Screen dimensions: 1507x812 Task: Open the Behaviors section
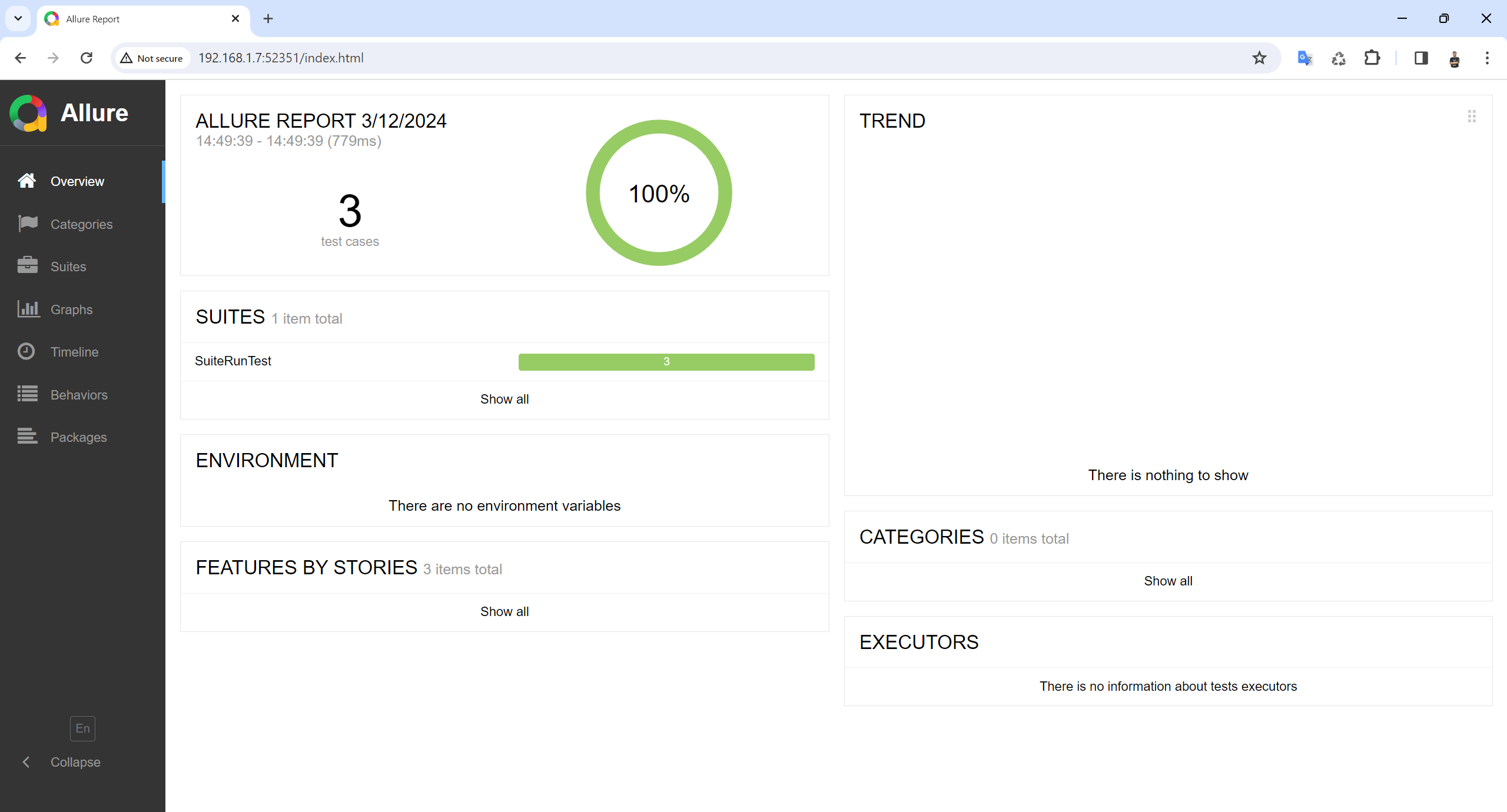[x=82, y=395]
